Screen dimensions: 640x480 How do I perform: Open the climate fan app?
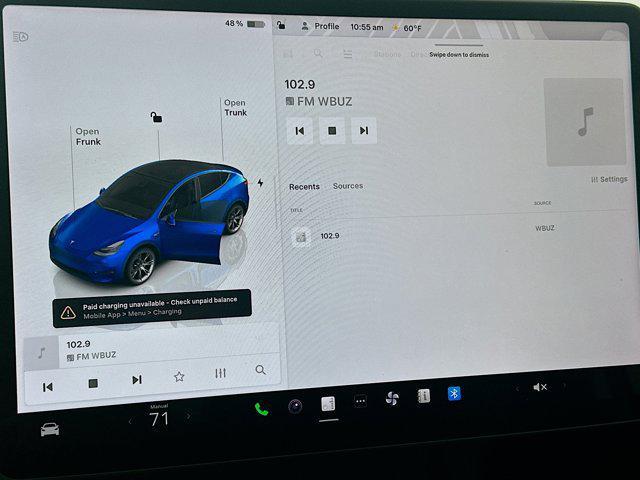pyautogui.click(x=392, y=398)
